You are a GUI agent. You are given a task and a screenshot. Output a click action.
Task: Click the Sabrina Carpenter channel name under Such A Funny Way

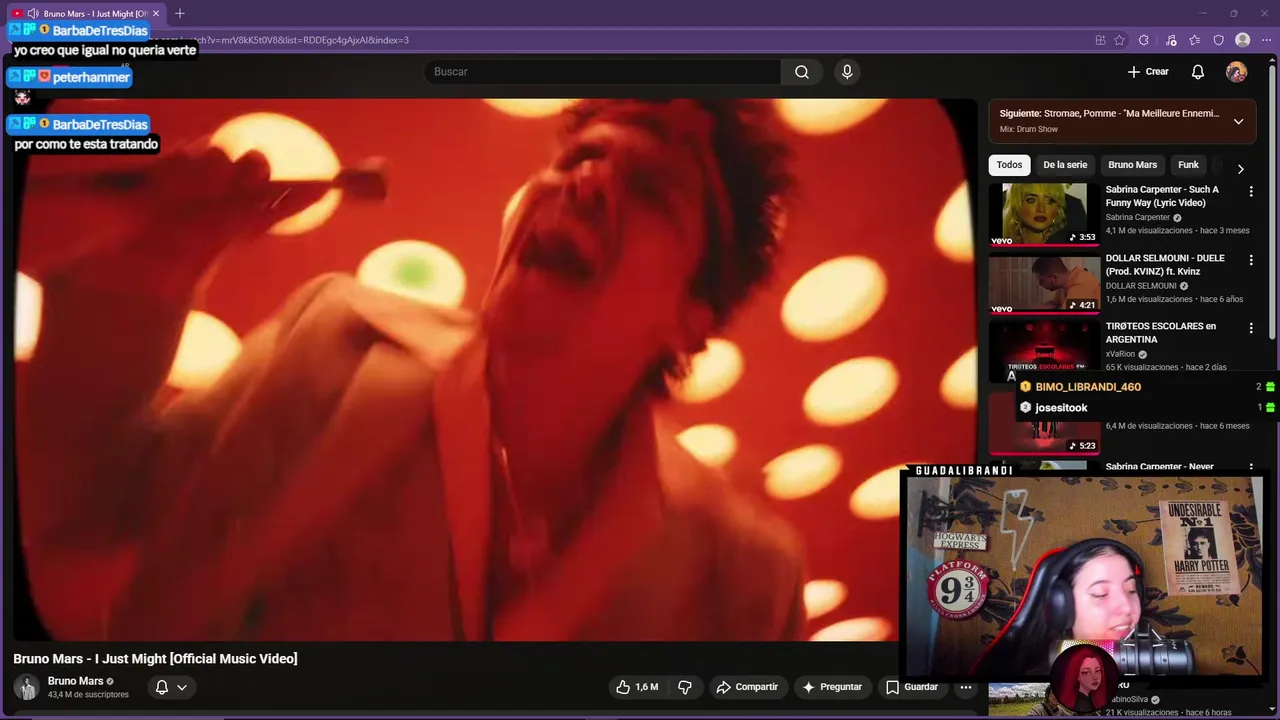tap(1138, 217)
